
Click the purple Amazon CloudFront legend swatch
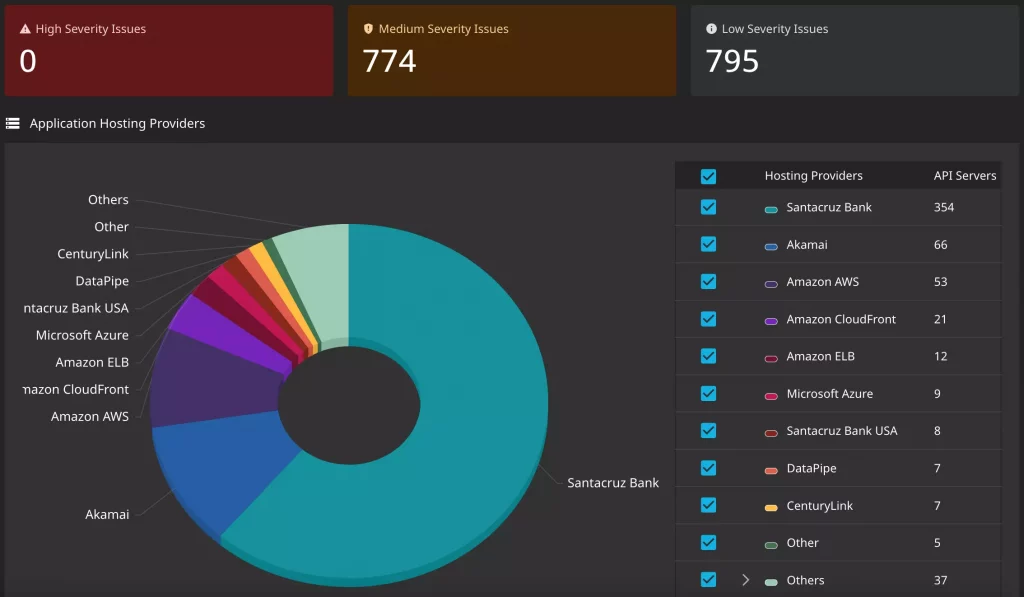771,321
